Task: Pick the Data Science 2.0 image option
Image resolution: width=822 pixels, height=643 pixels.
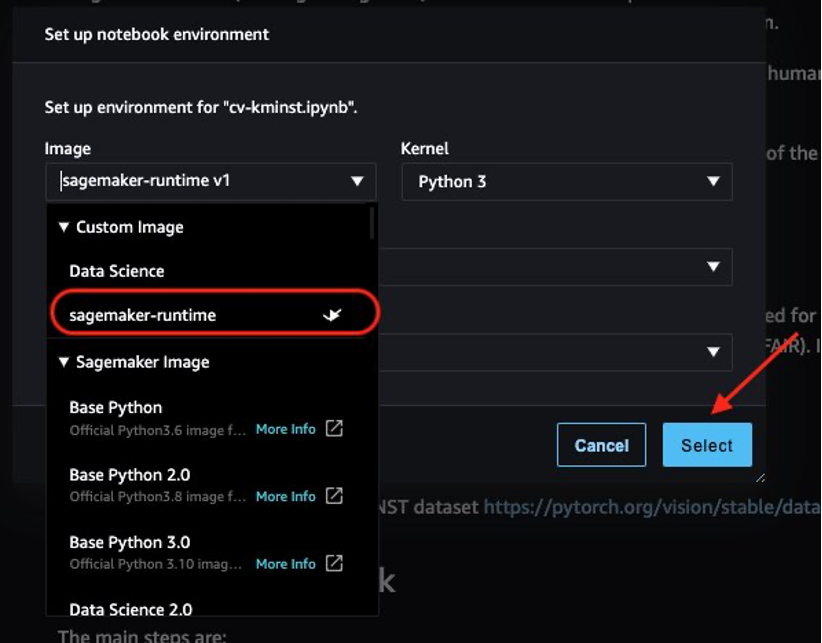Action: (x=131, y=609)
